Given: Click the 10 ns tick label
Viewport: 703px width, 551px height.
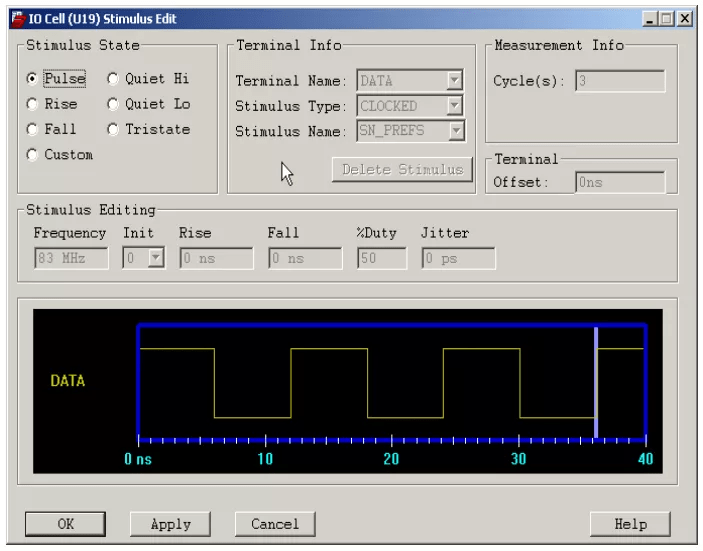Looking at the screenshot, I should coord(265,459).
